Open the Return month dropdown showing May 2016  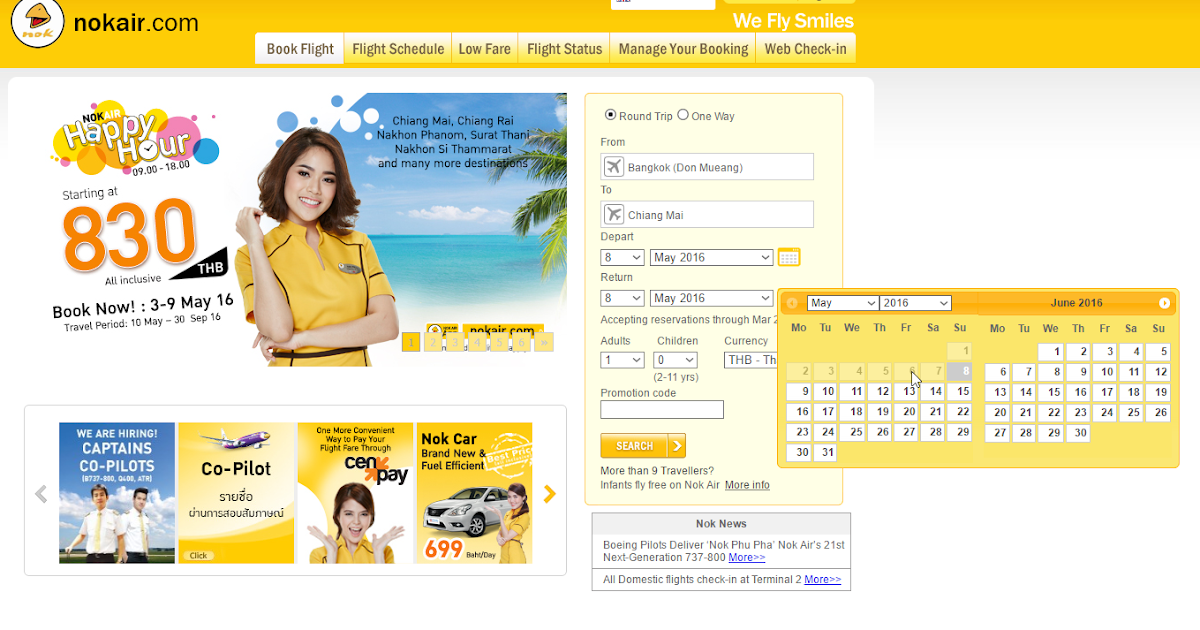click(x=711, y=297)
